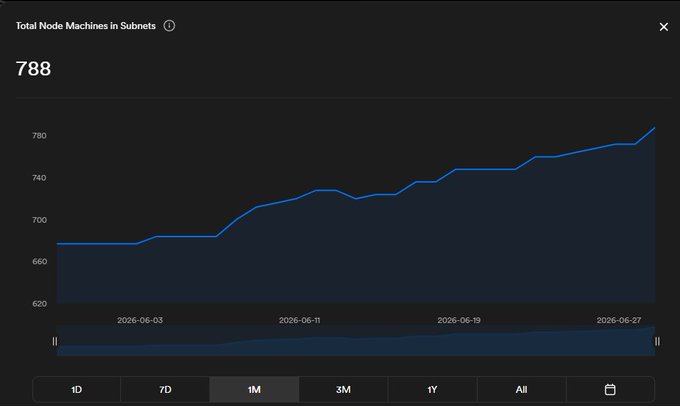Close the chart dialog with the X
680x406 pixels.
coord(664,27)
